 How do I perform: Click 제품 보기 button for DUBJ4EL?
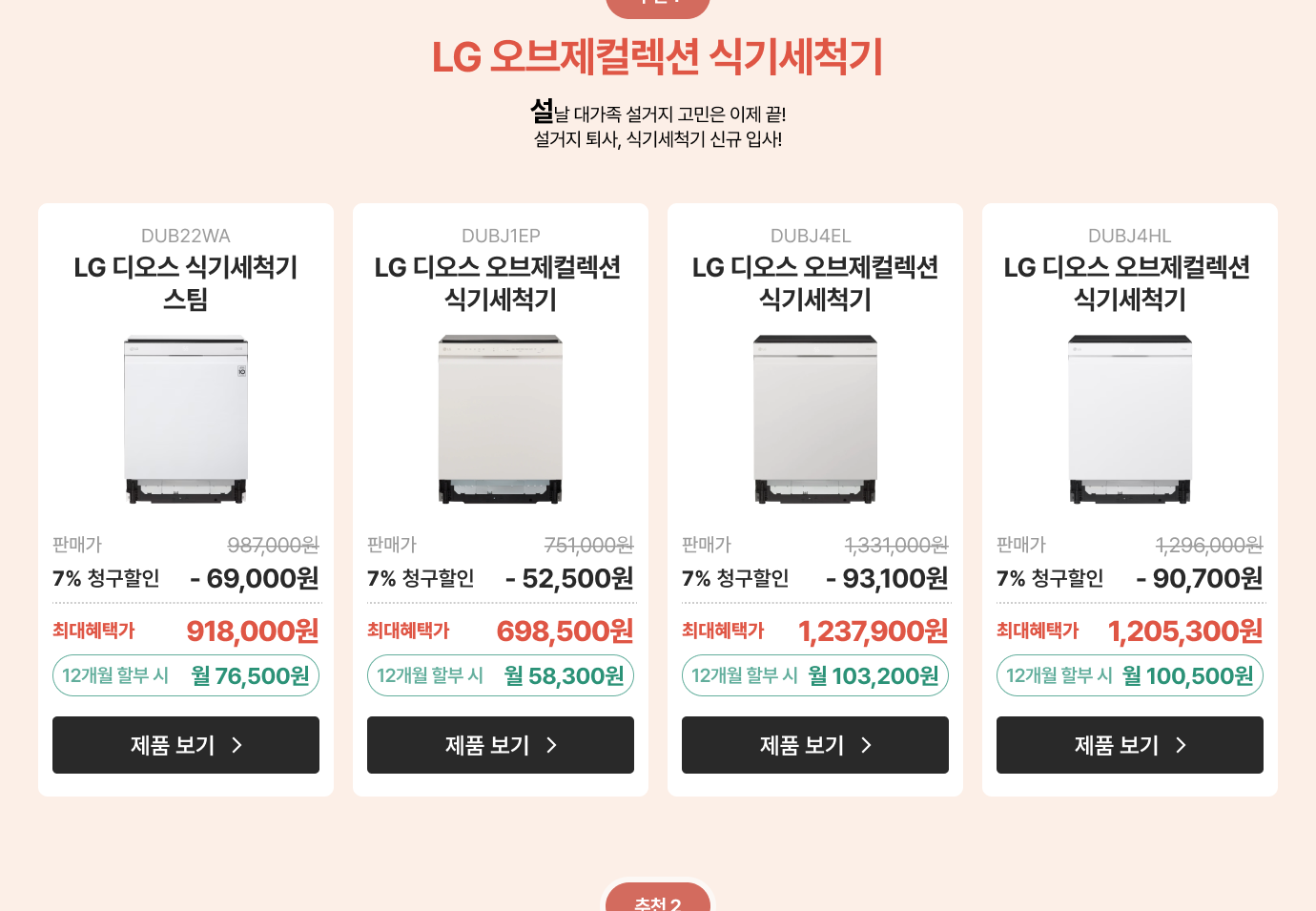tap(815, 745)
